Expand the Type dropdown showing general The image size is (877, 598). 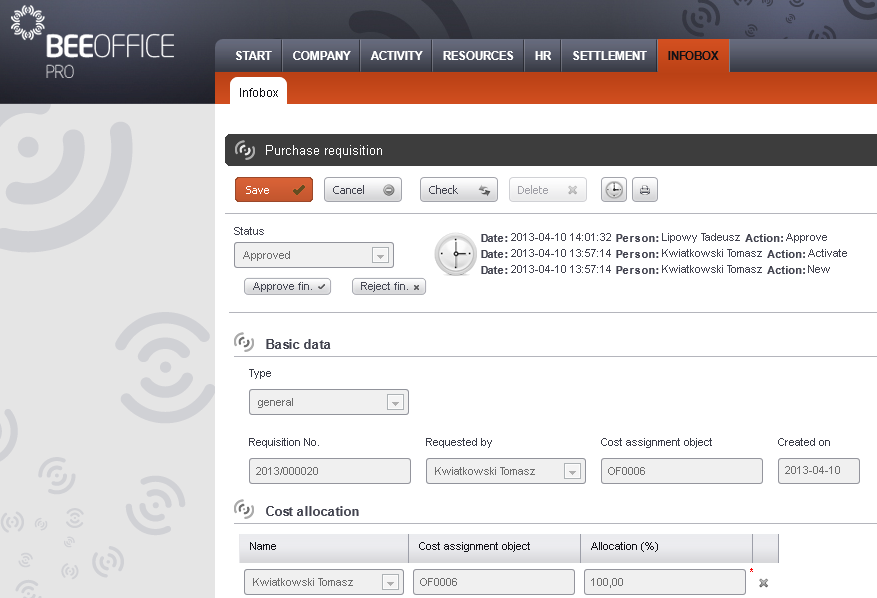click(x=394, y=402)
